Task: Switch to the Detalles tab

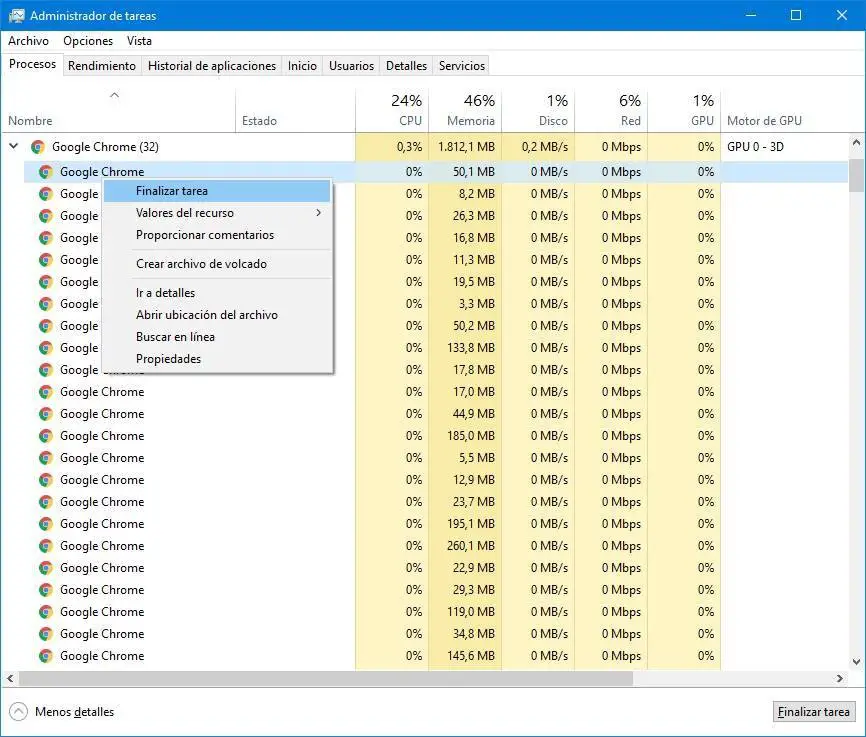Action: point(406,66)
